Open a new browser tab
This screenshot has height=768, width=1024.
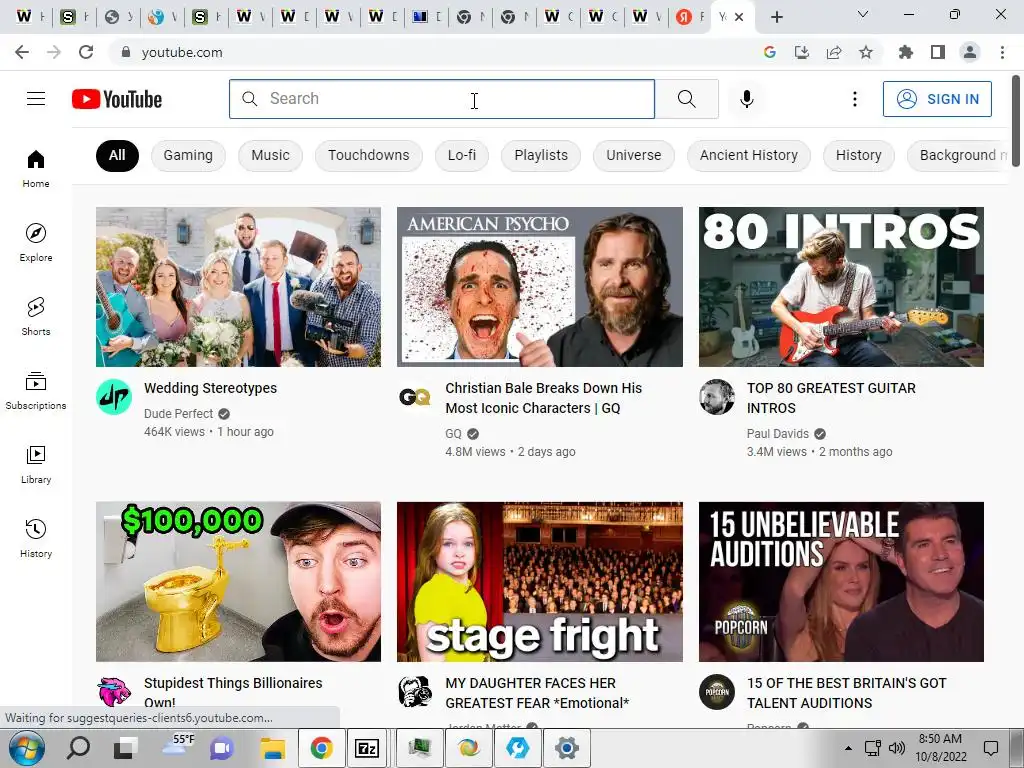point(776,17)
